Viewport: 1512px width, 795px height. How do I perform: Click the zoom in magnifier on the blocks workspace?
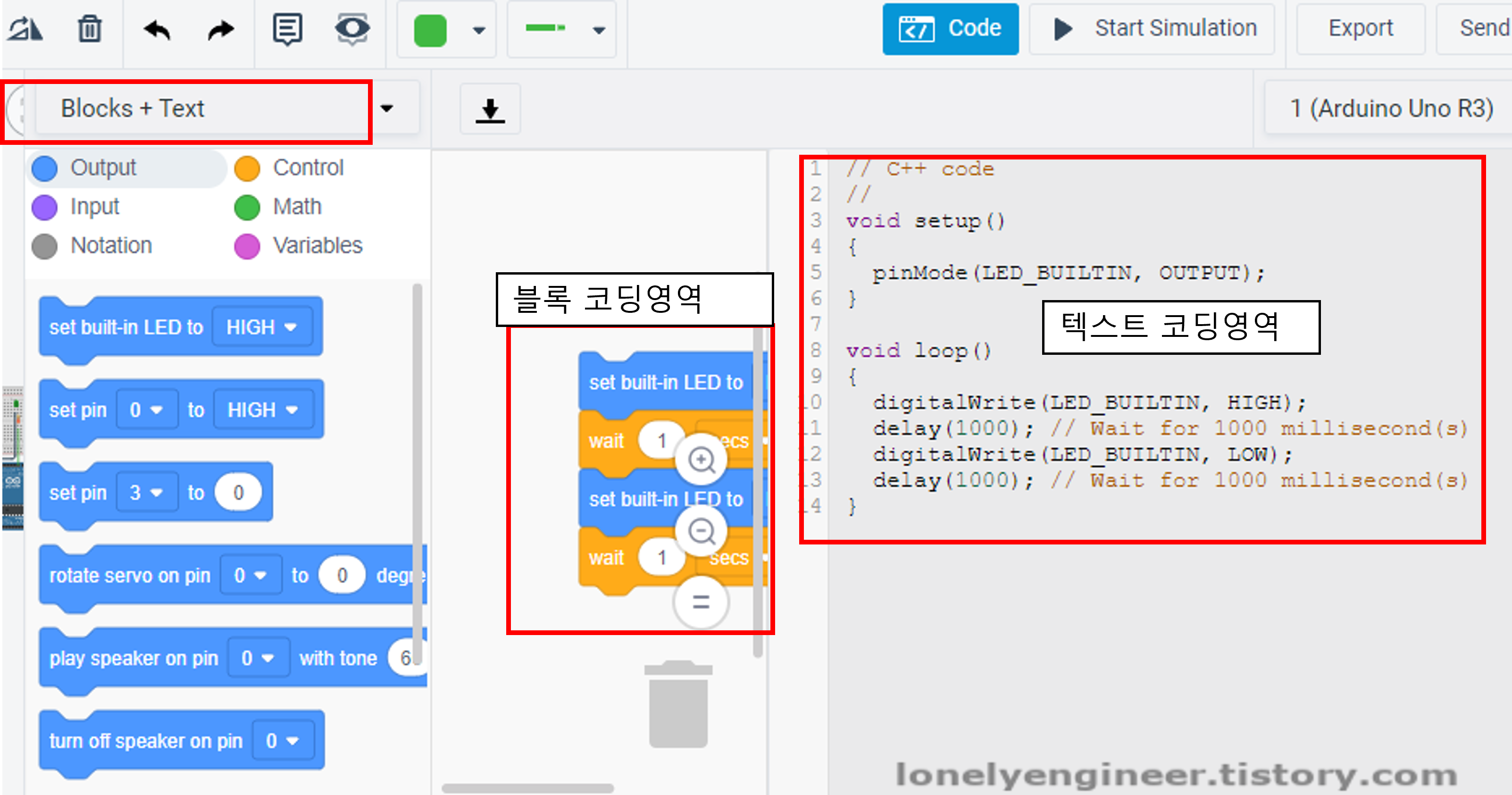point(701,460)
